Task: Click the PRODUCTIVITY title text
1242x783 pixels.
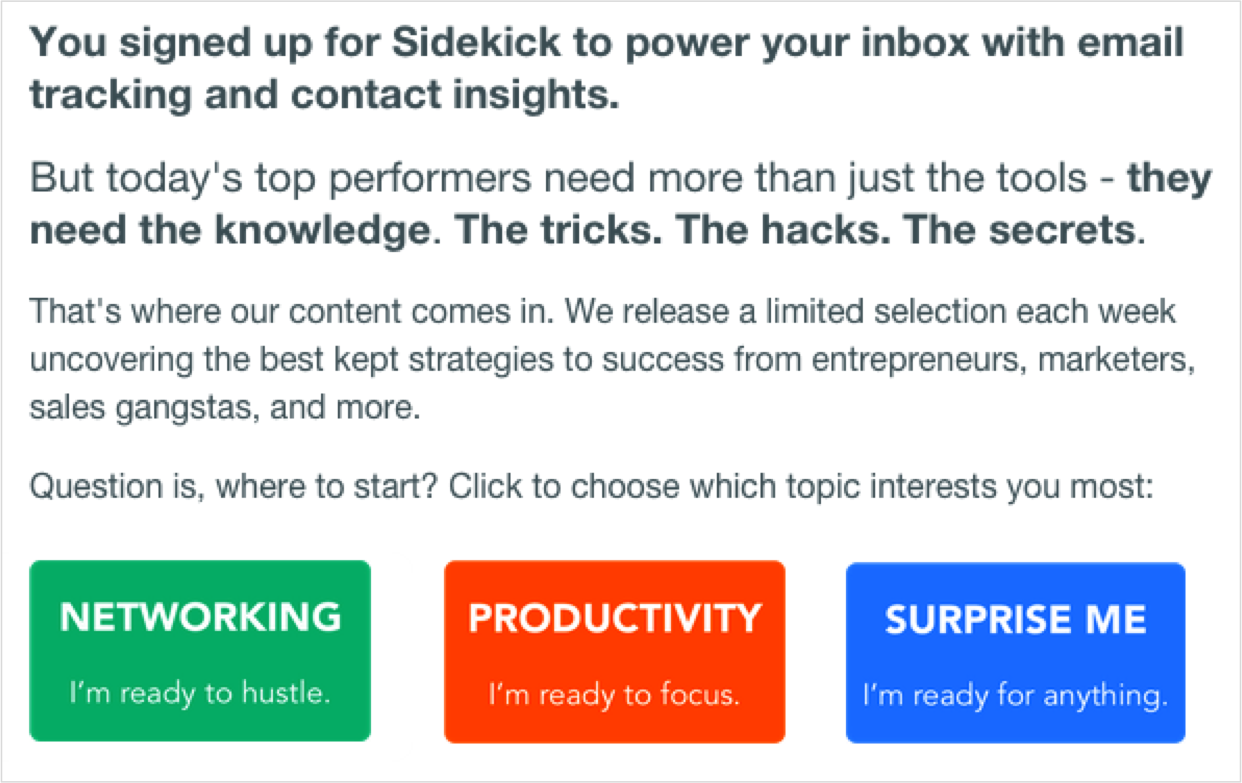Action: tap(615, 619)
